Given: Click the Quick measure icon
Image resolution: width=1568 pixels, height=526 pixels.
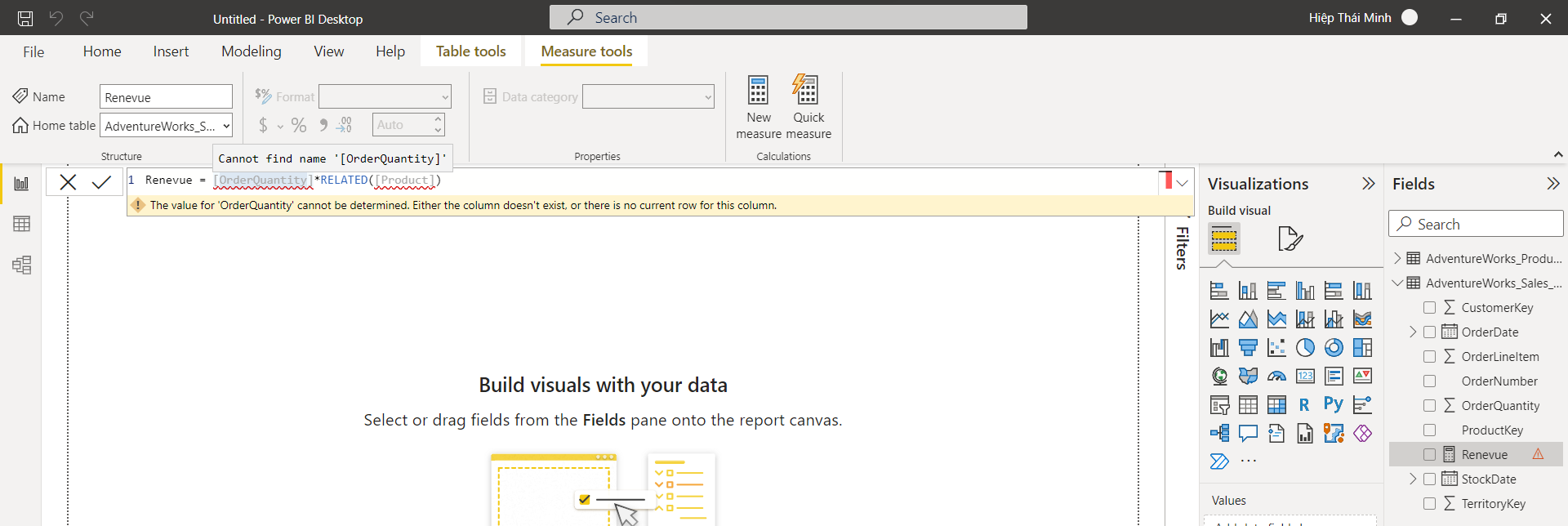Looking at the screenshot, I should point(807,91).
